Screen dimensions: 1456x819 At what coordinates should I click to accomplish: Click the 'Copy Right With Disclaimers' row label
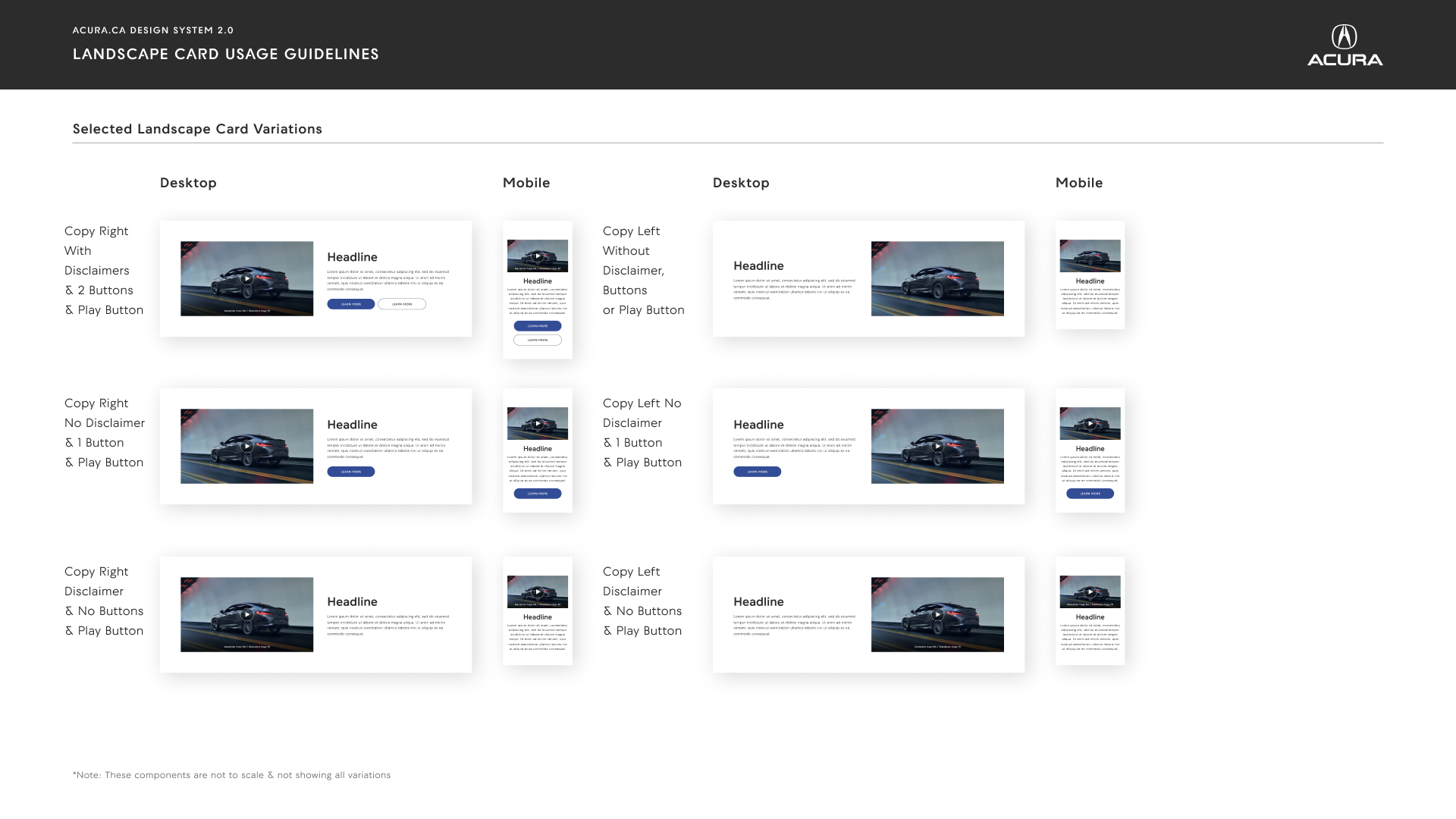pyautogui.click(x=104, y=271)
